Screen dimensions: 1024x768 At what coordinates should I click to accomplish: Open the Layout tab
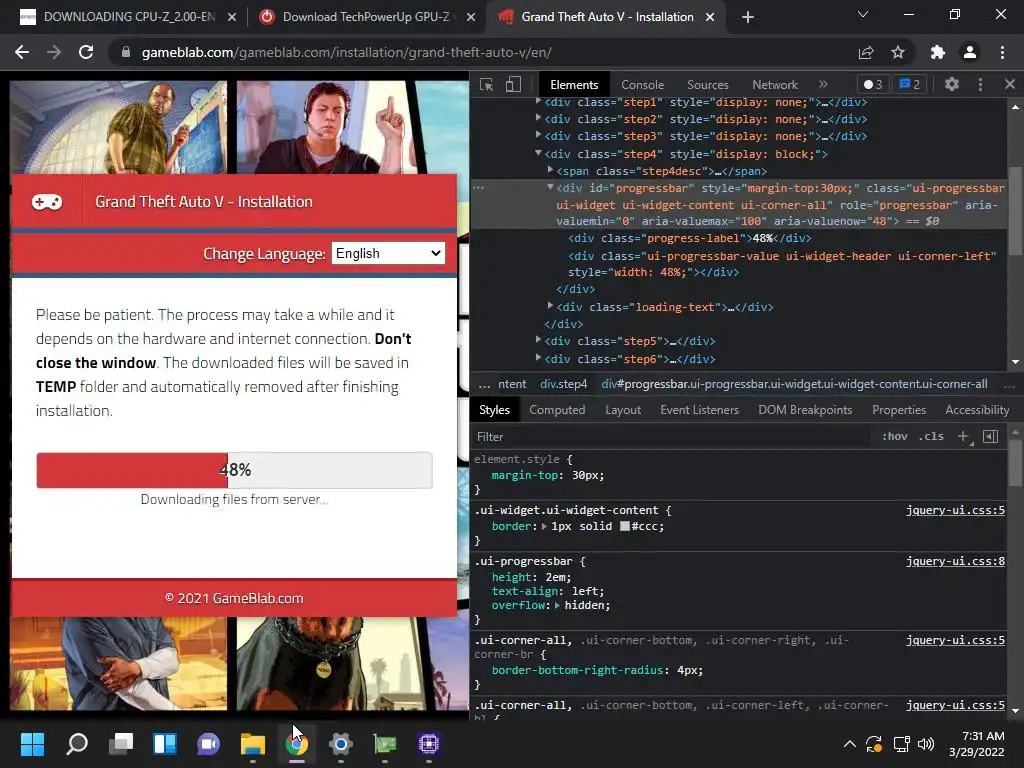pyautogui.click(x=623, y=410)
